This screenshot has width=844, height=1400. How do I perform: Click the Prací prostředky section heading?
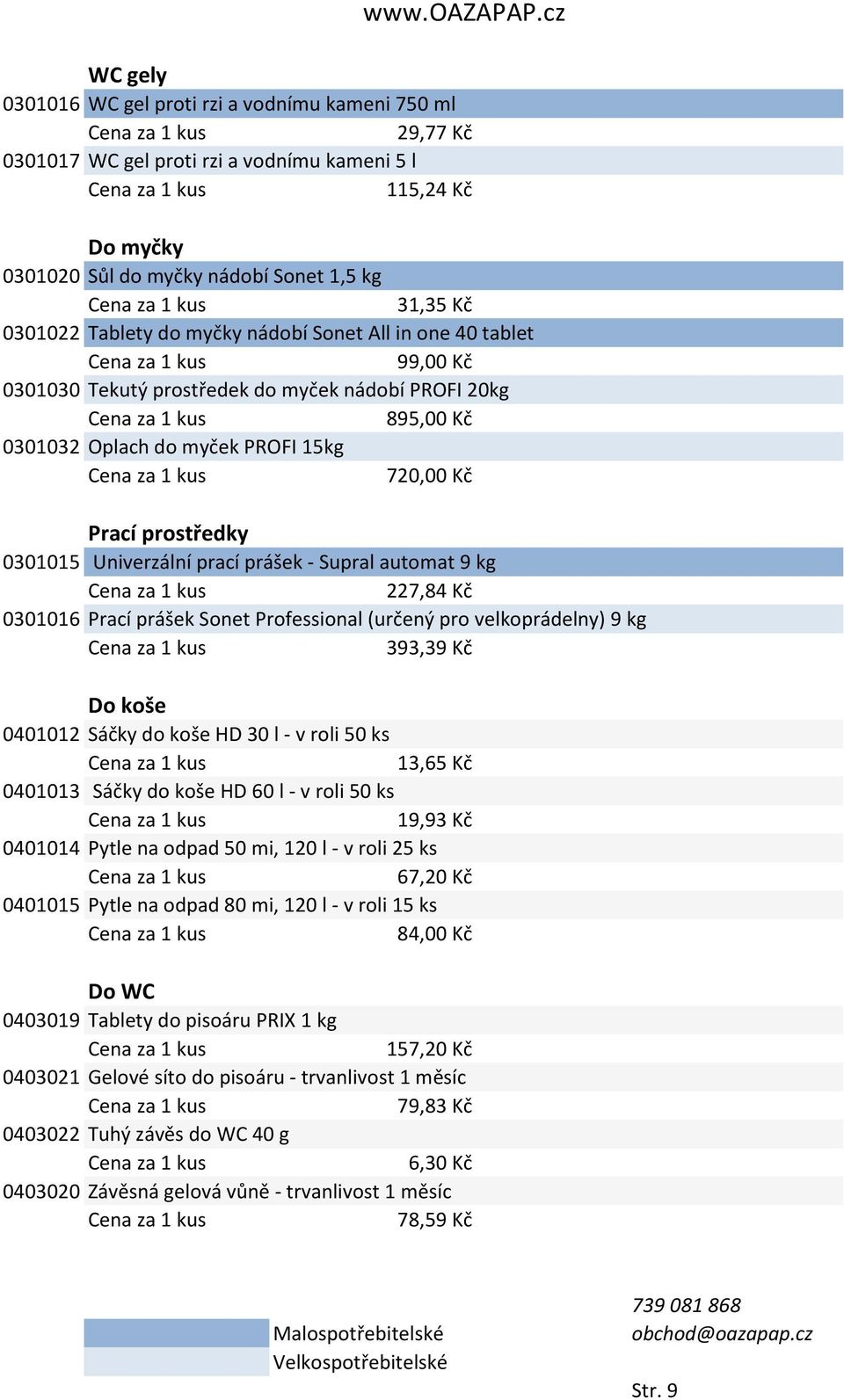click(x=168, y=533)
